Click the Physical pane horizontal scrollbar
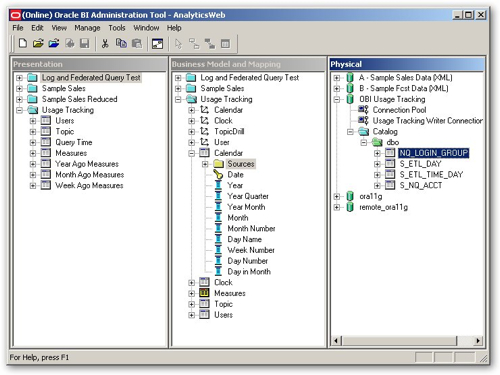The height and width of the screenshot is (375, 500). [x=407, y=341]
